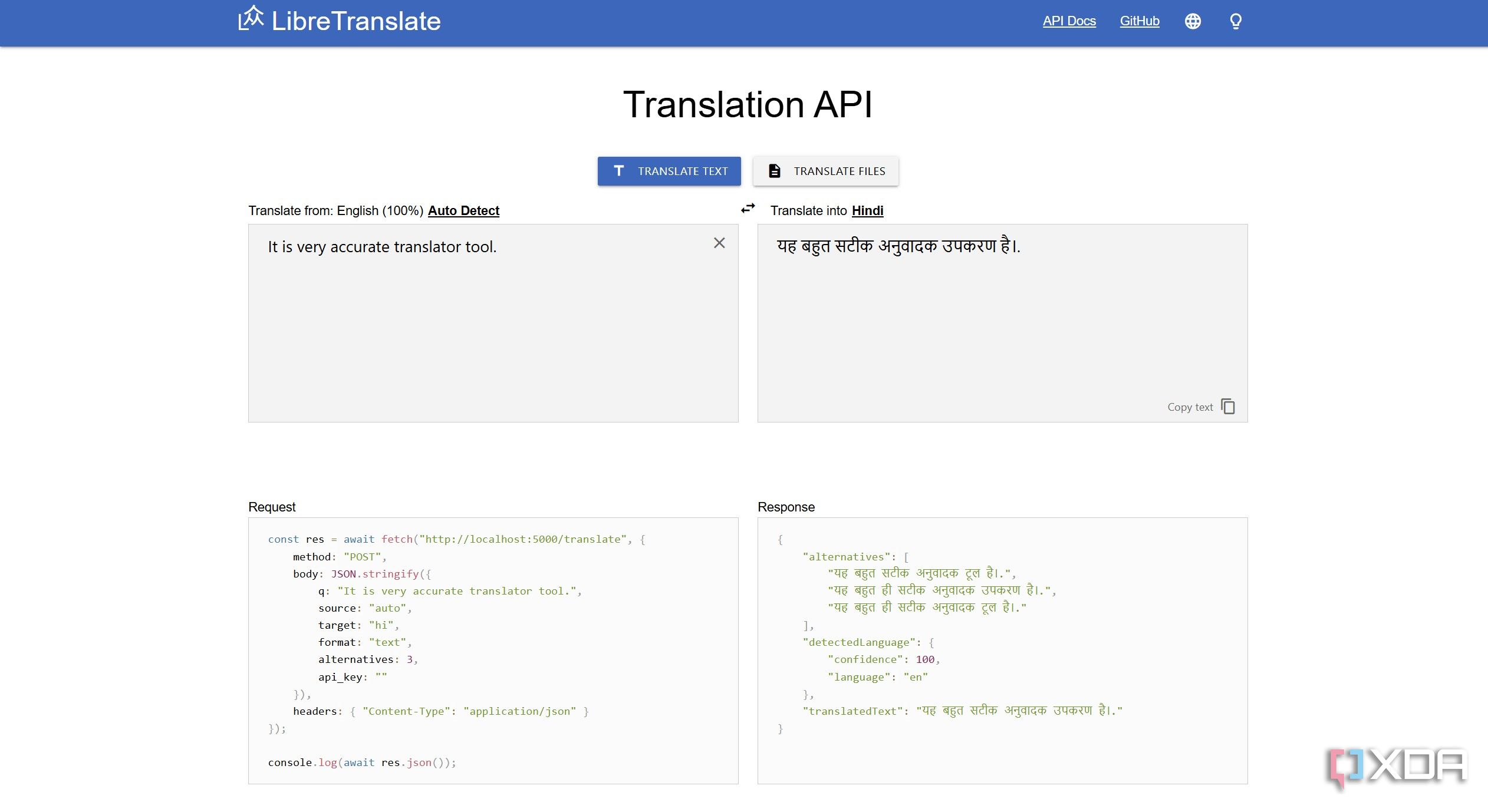This screenshot has width=1488, height=812.
Task: Click the translated Hindi output area
Action: (x=1002, y=323)
